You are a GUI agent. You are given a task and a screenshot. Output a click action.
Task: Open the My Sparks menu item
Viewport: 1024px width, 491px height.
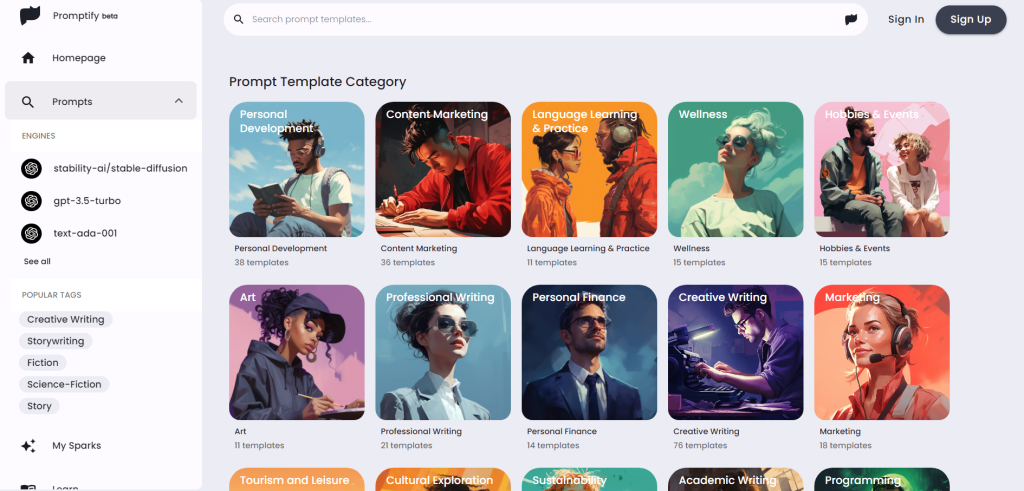click(x=101, y=446)
